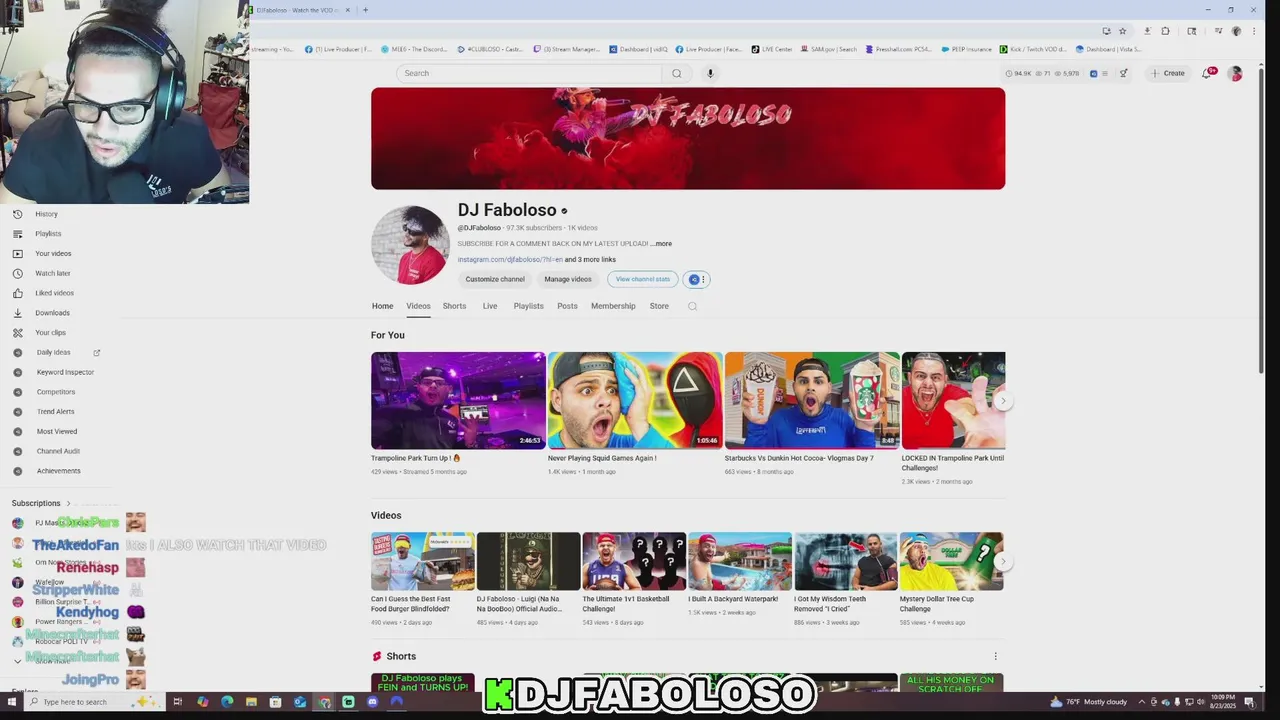
Task: Open Posts channel tab
Action: (567, 306)
